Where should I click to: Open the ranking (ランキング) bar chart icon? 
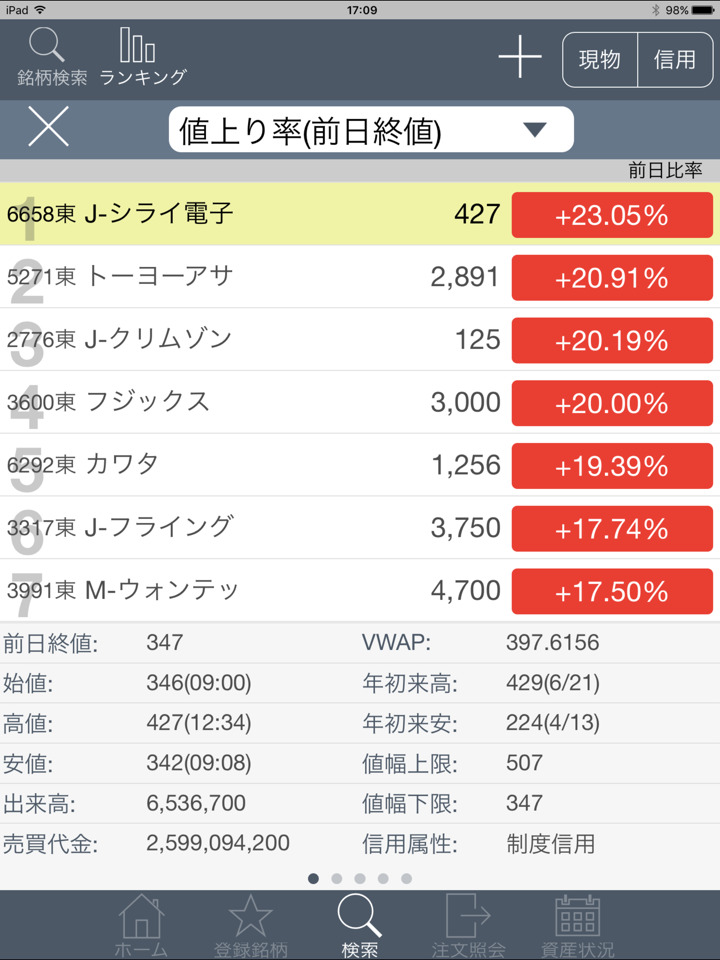(141, 56)
